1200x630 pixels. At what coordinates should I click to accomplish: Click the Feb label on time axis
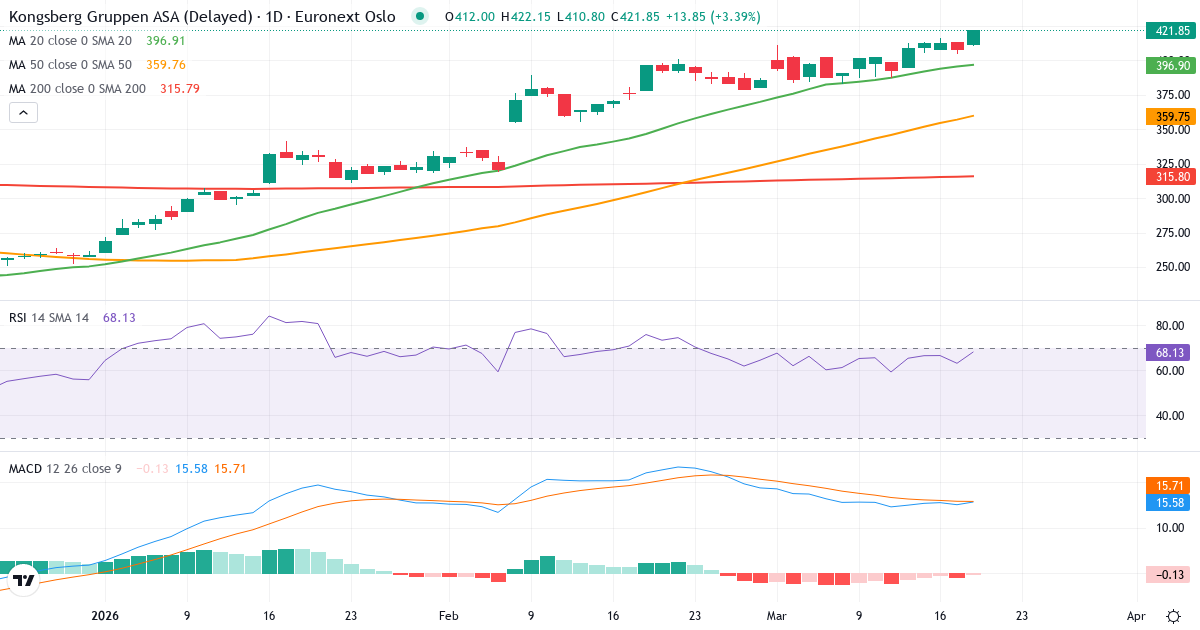click(448, 616)
